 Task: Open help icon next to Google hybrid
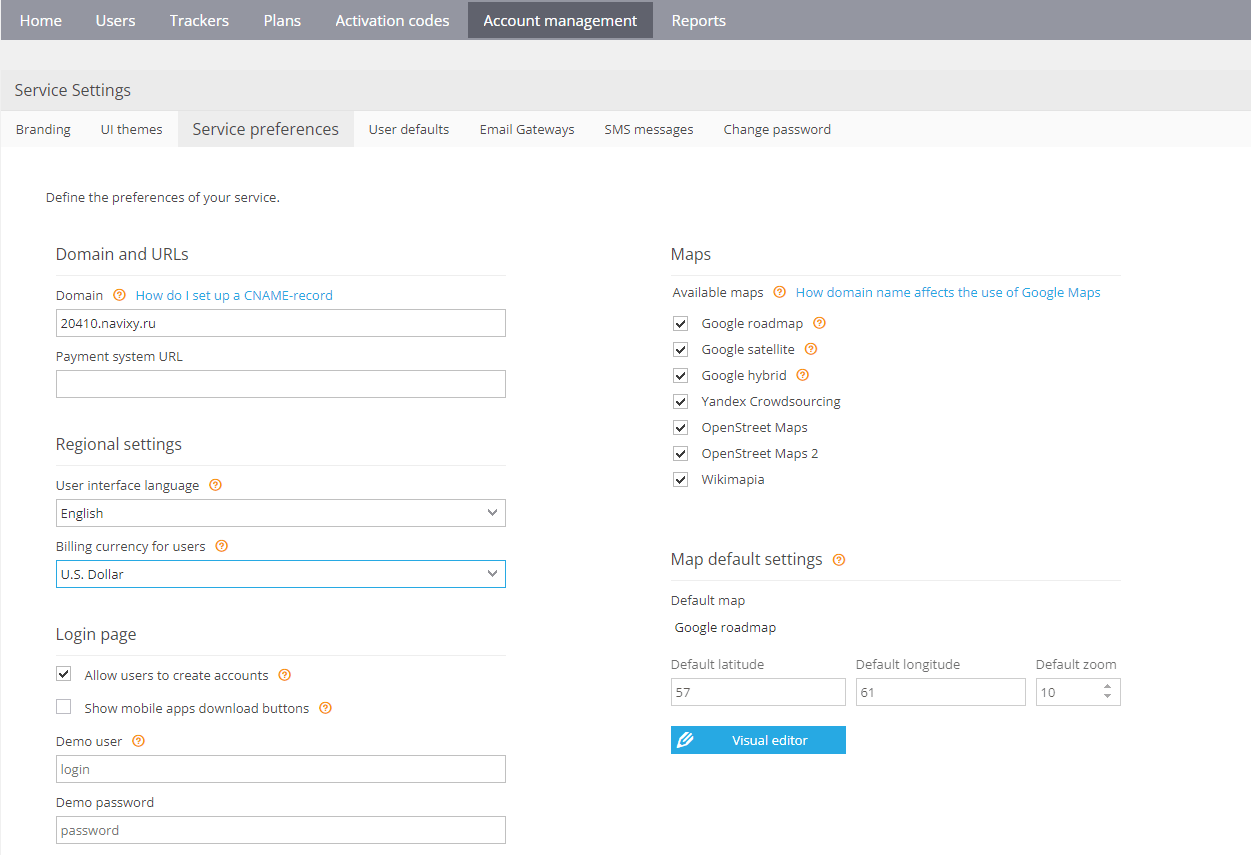click(x=802, y=375)
